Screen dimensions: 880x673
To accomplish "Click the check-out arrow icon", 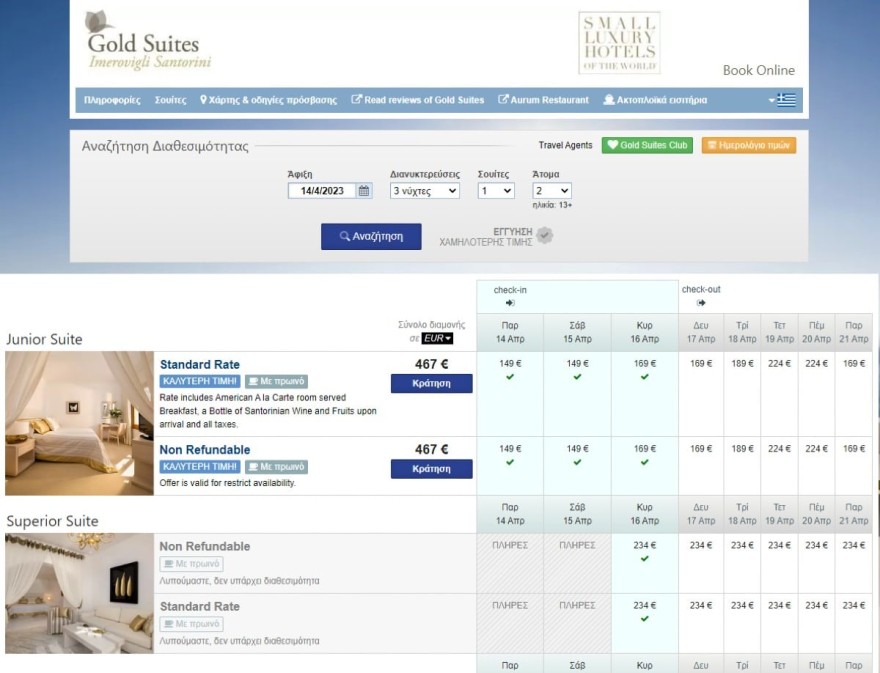I will (701, 303).
